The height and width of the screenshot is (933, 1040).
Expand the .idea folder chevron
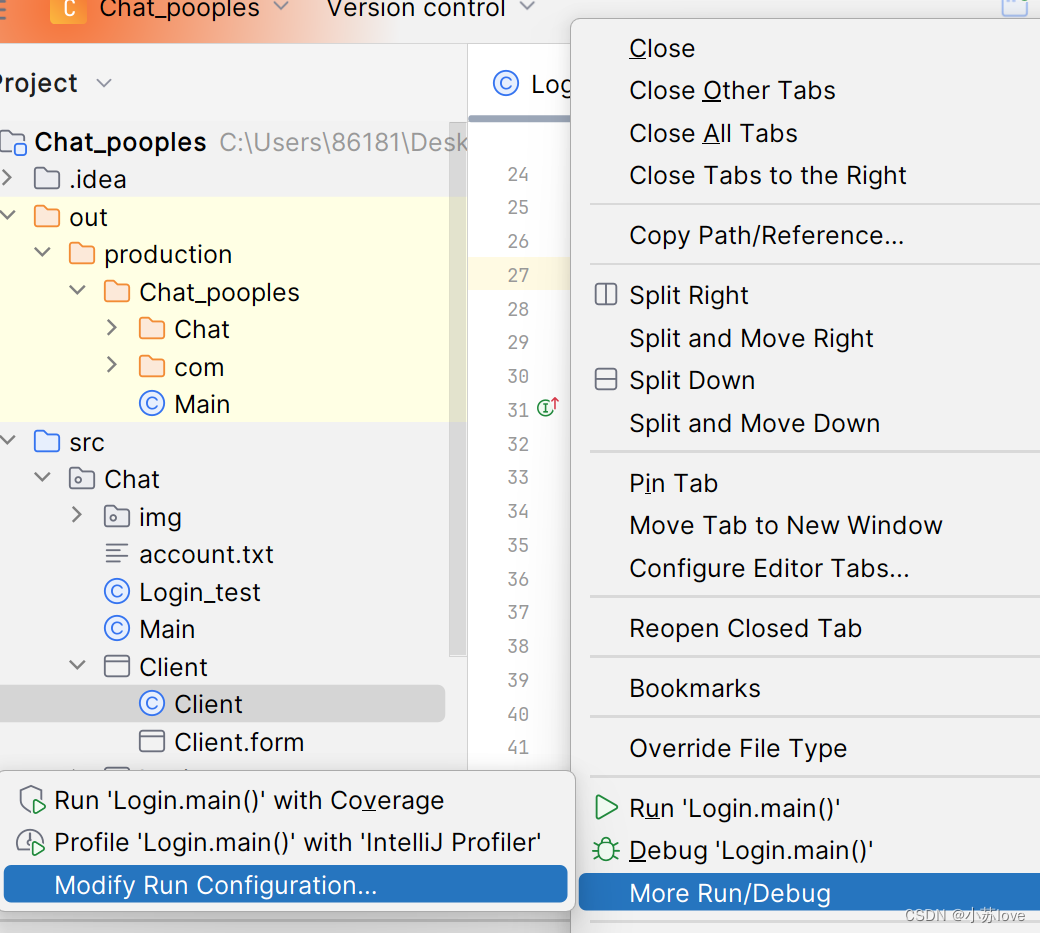point(7,177)
